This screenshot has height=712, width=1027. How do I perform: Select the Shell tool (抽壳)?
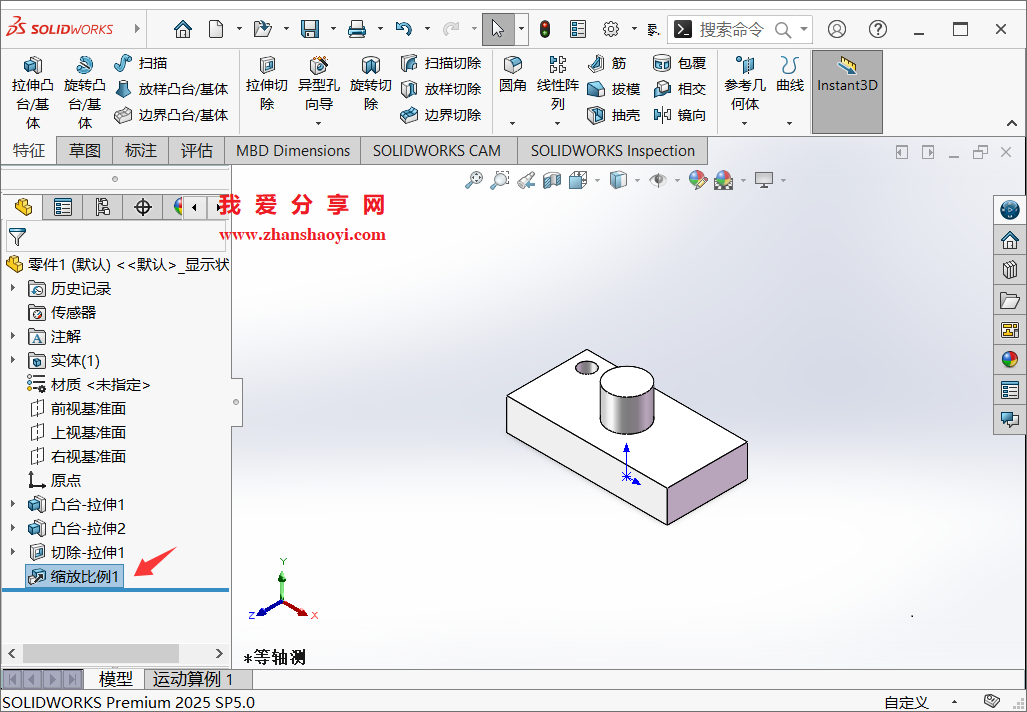tap(614, 115)
